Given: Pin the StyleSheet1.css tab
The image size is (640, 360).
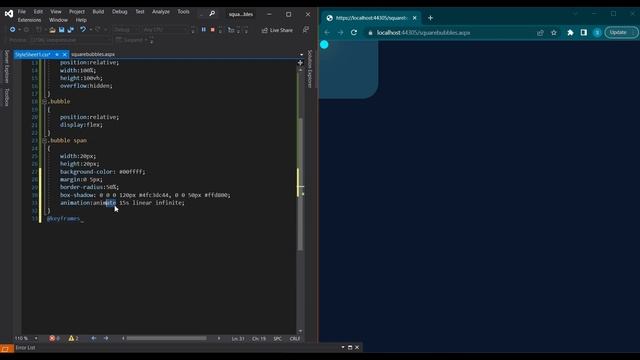Looking at the screenshot, I should 57,54.
